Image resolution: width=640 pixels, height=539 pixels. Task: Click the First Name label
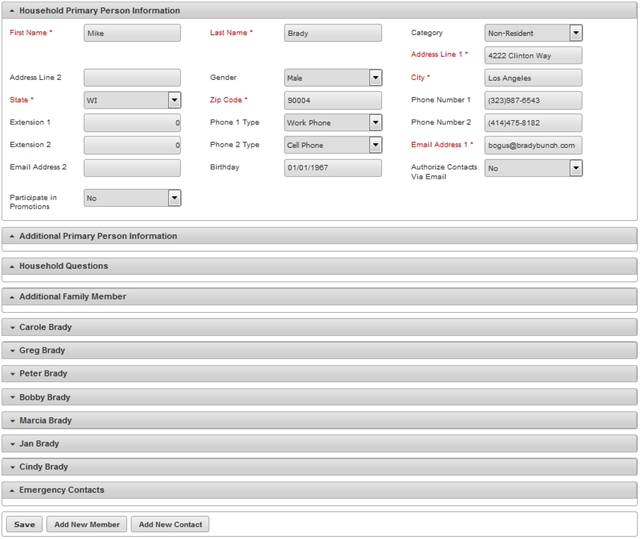click(31, 33)
